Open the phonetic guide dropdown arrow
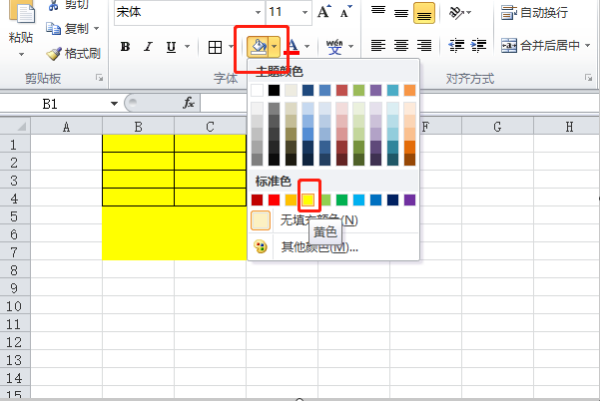 point(351,47)
